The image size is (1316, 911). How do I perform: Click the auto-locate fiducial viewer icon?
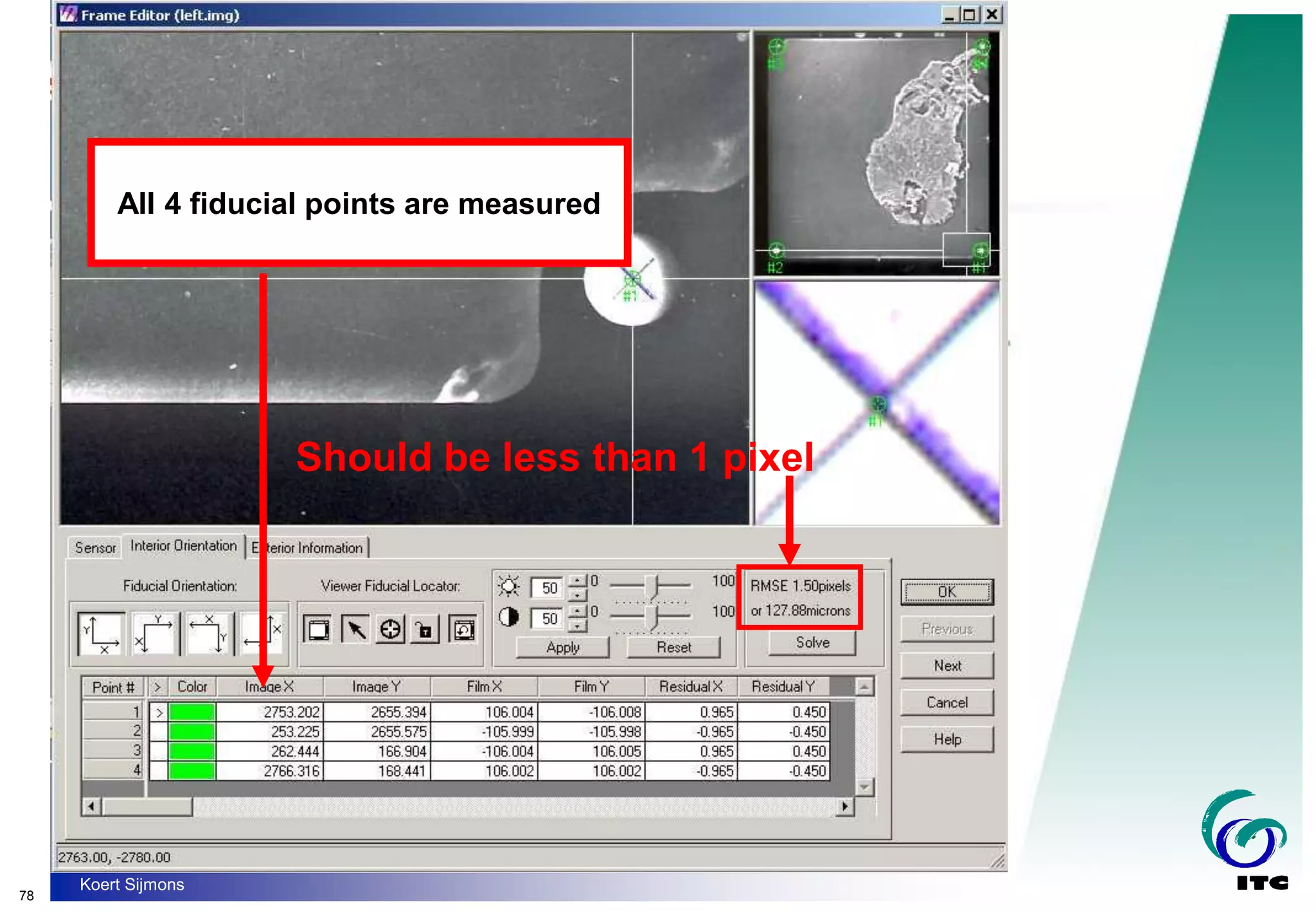pos(463,630)
